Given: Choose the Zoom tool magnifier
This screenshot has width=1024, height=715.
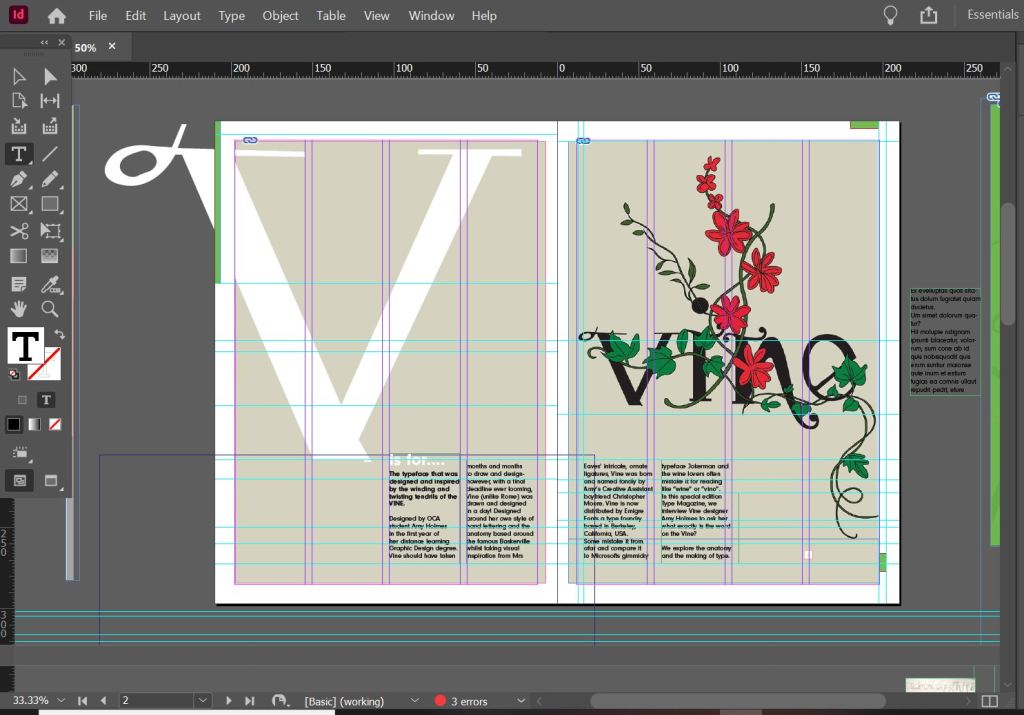Looking at the screenshot, I should 50,309.
